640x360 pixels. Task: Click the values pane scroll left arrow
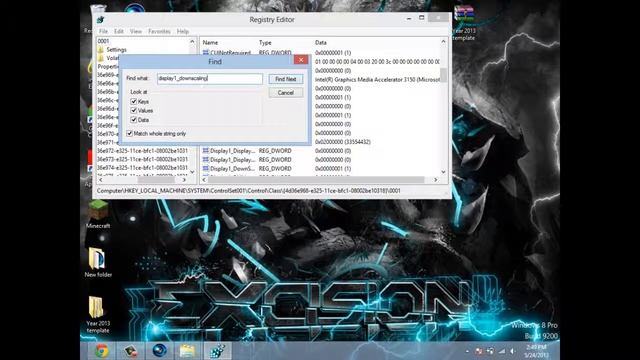pyautogui.click(x=204, y=180)
